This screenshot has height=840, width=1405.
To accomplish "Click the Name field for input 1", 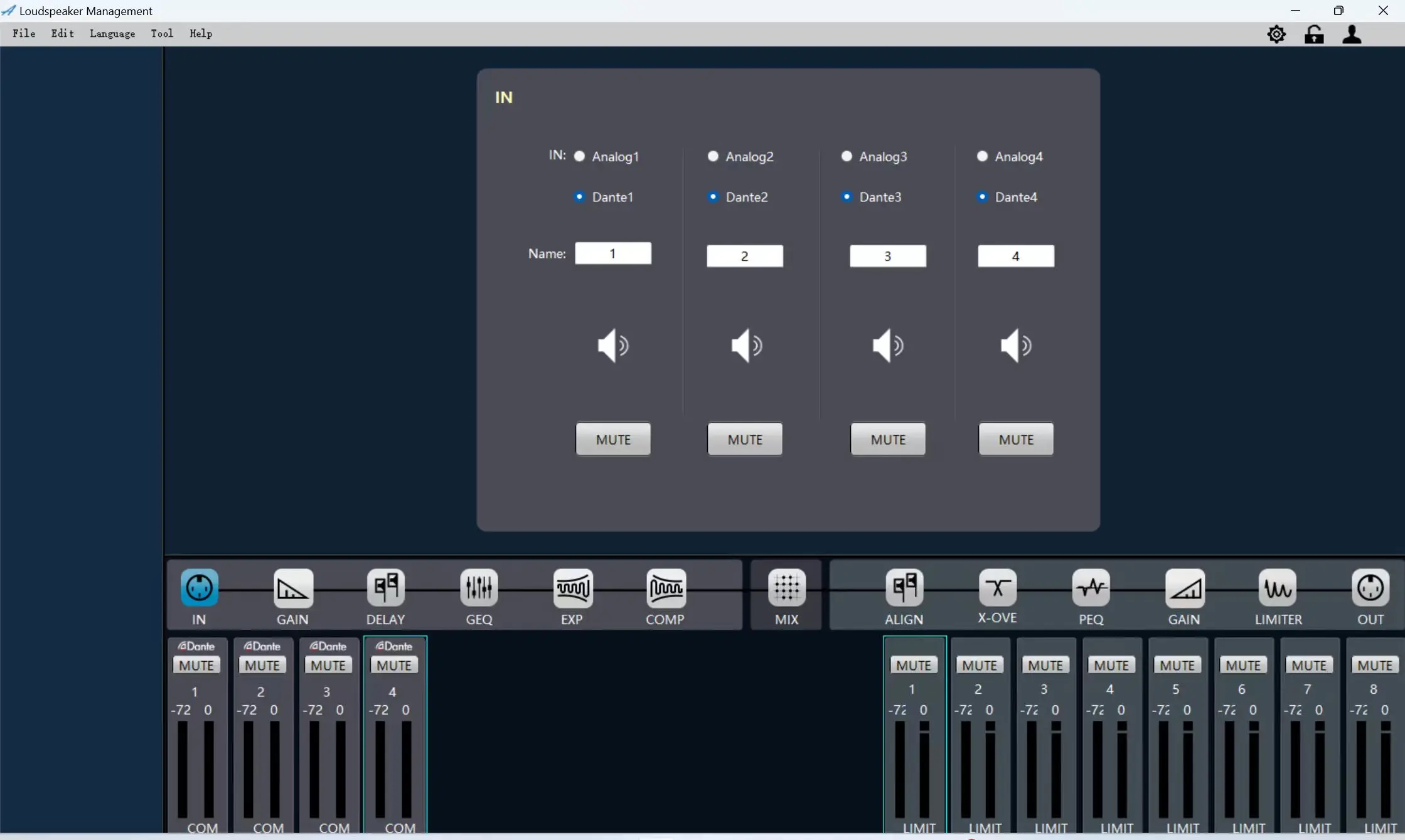I will point(613,253).
